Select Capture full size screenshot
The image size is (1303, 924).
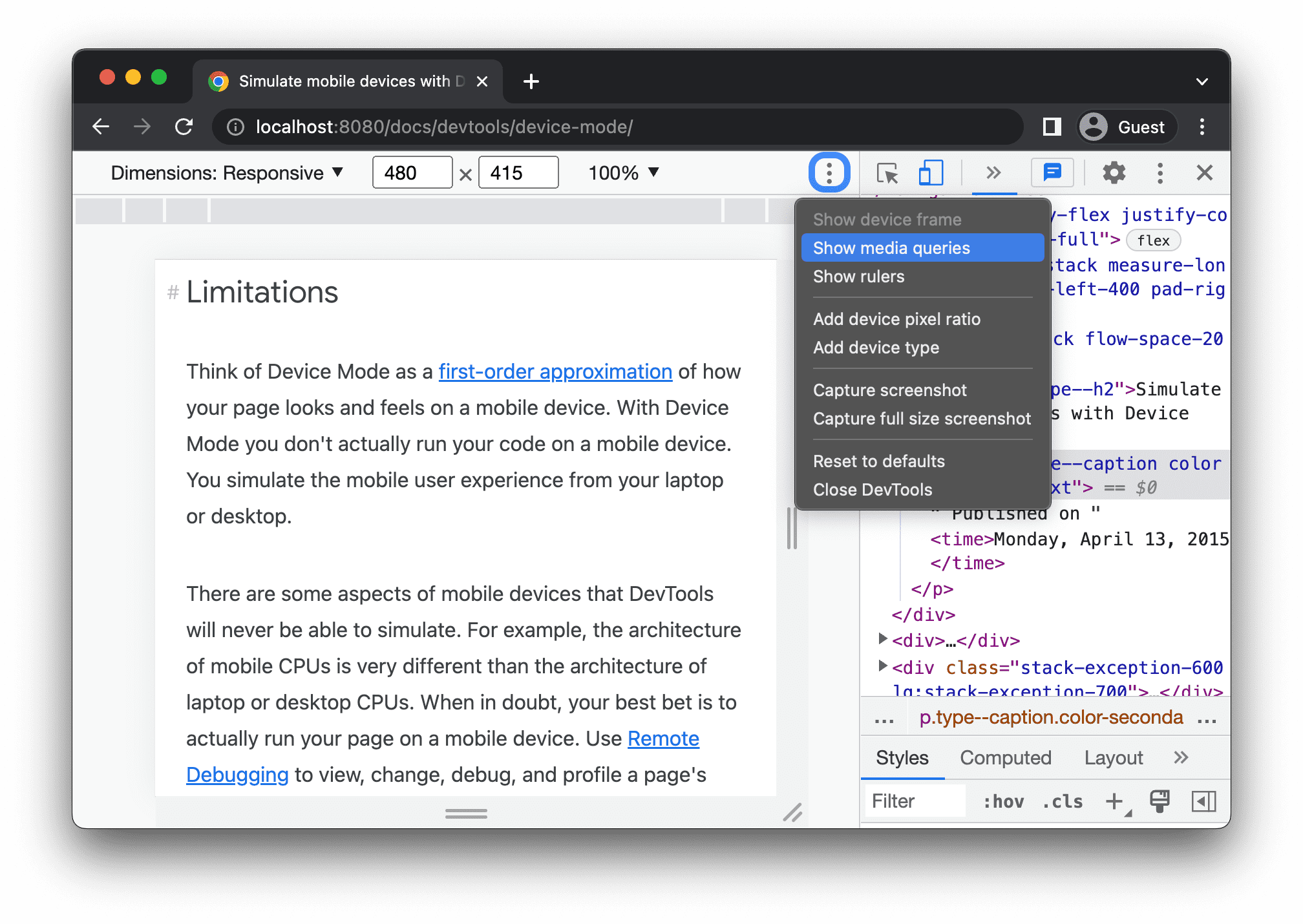[x=922, y=419]
